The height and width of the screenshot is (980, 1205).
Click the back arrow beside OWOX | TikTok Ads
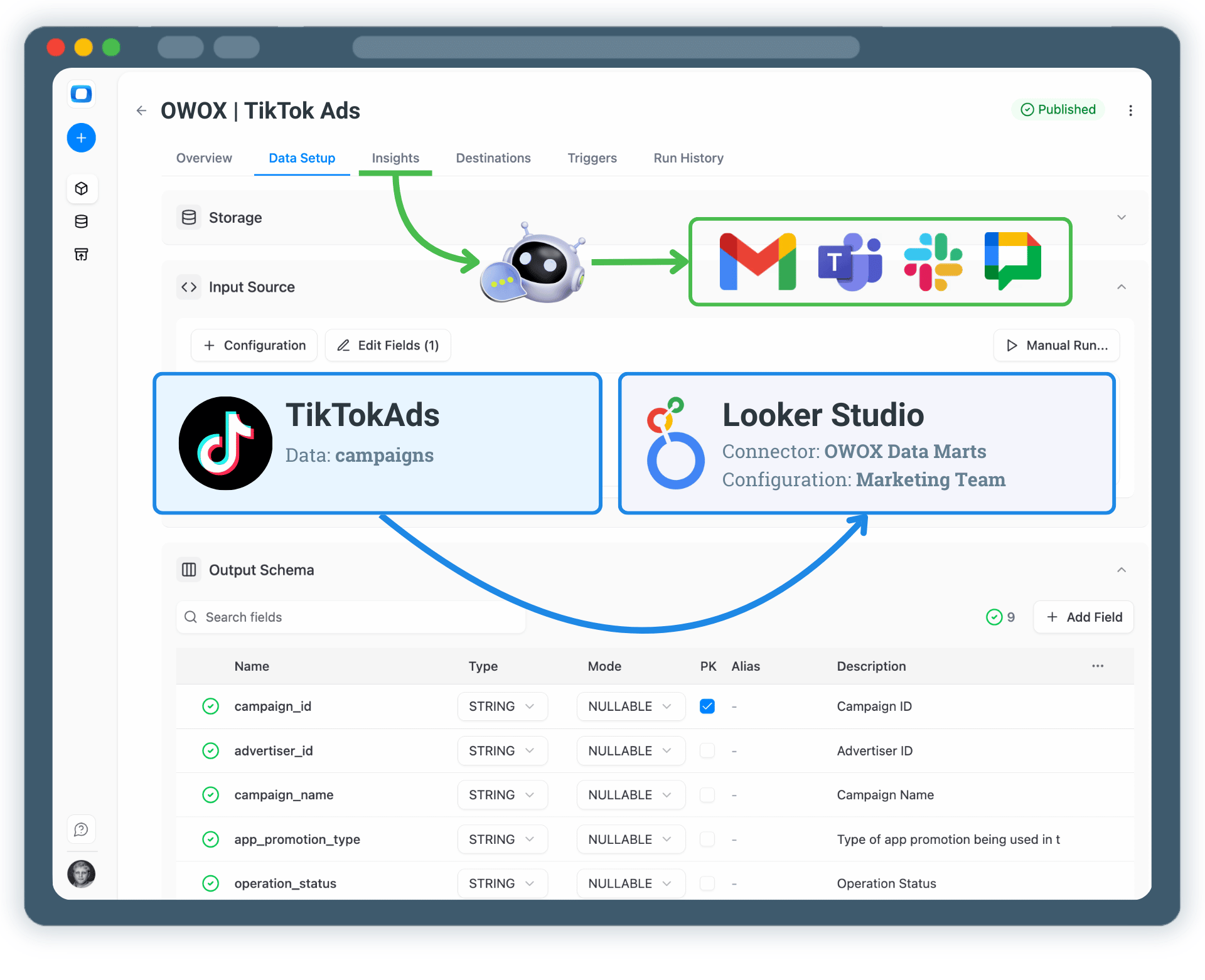[141, 110]
